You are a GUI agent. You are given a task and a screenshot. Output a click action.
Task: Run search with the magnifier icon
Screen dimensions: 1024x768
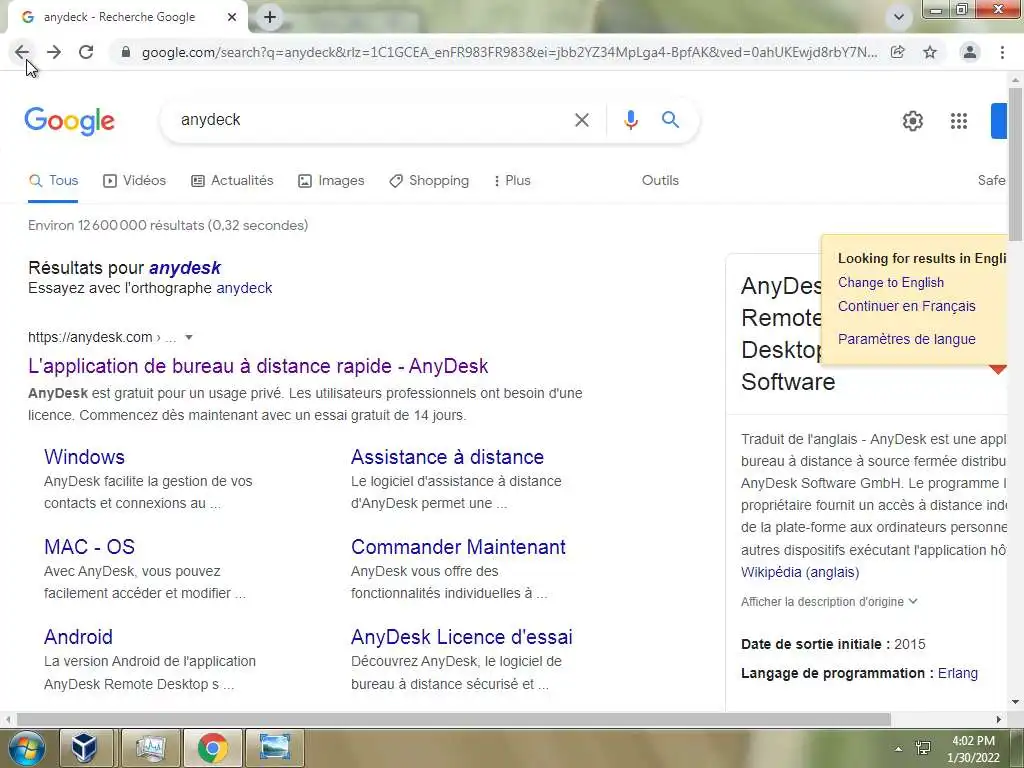coord(670,120)
